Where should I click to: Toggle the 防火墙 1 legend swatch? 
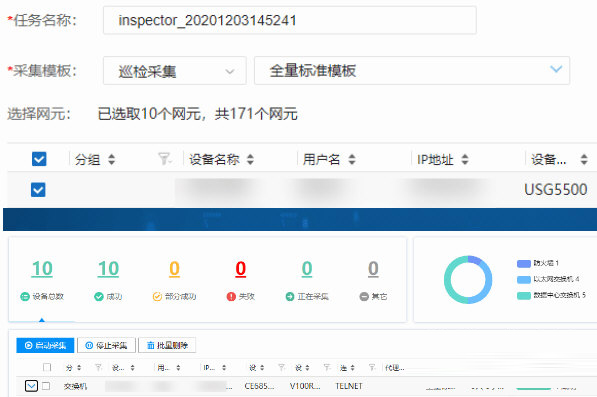pyautogui.click(x=524, y=263)
